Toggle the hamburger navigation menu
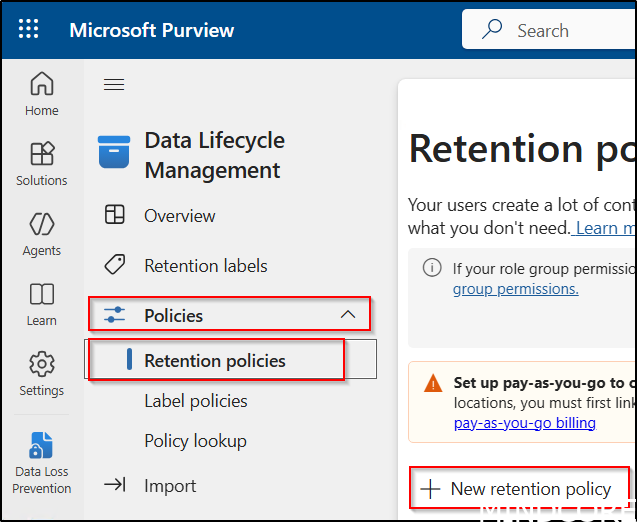Image resolution: width=637 pixels, height=522 pixels. coord(114,85)
